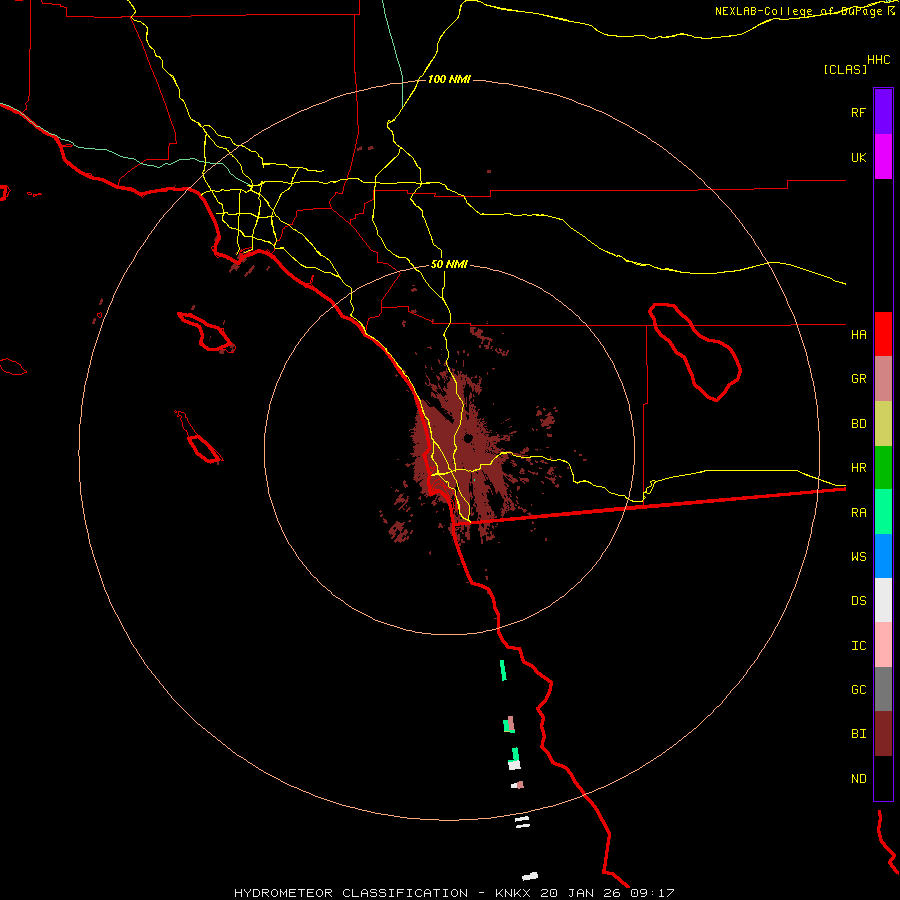900x900 pixels.
Task: Click the HR legend label
Action: click(x=858, y=468)
